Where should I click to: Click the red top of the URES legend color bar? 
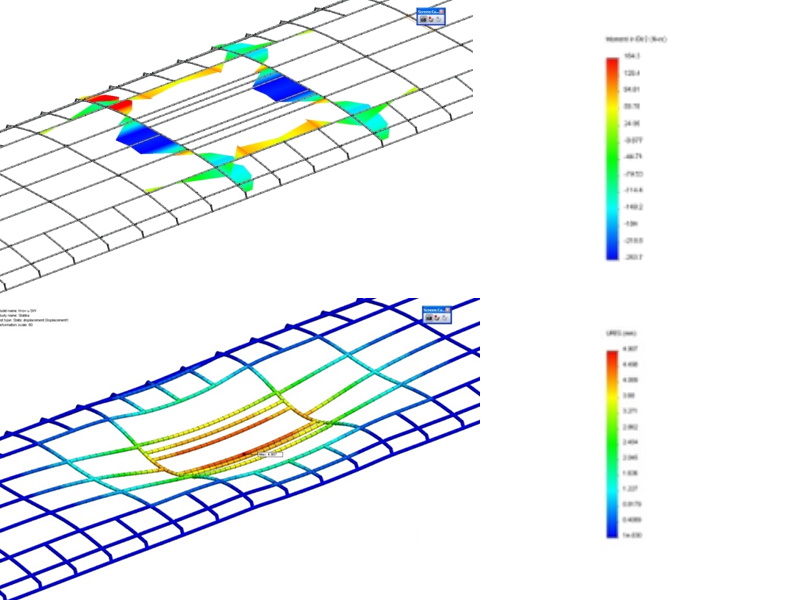(x=611, y=356)
